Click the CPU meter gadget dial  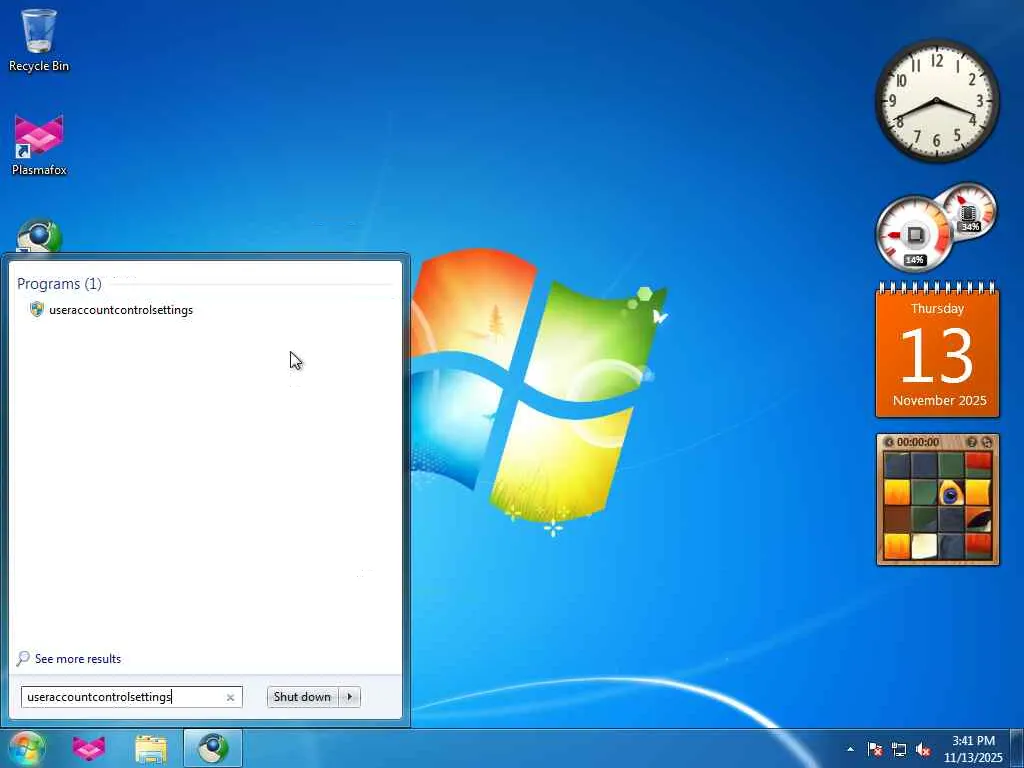click(x=914, y=234)
